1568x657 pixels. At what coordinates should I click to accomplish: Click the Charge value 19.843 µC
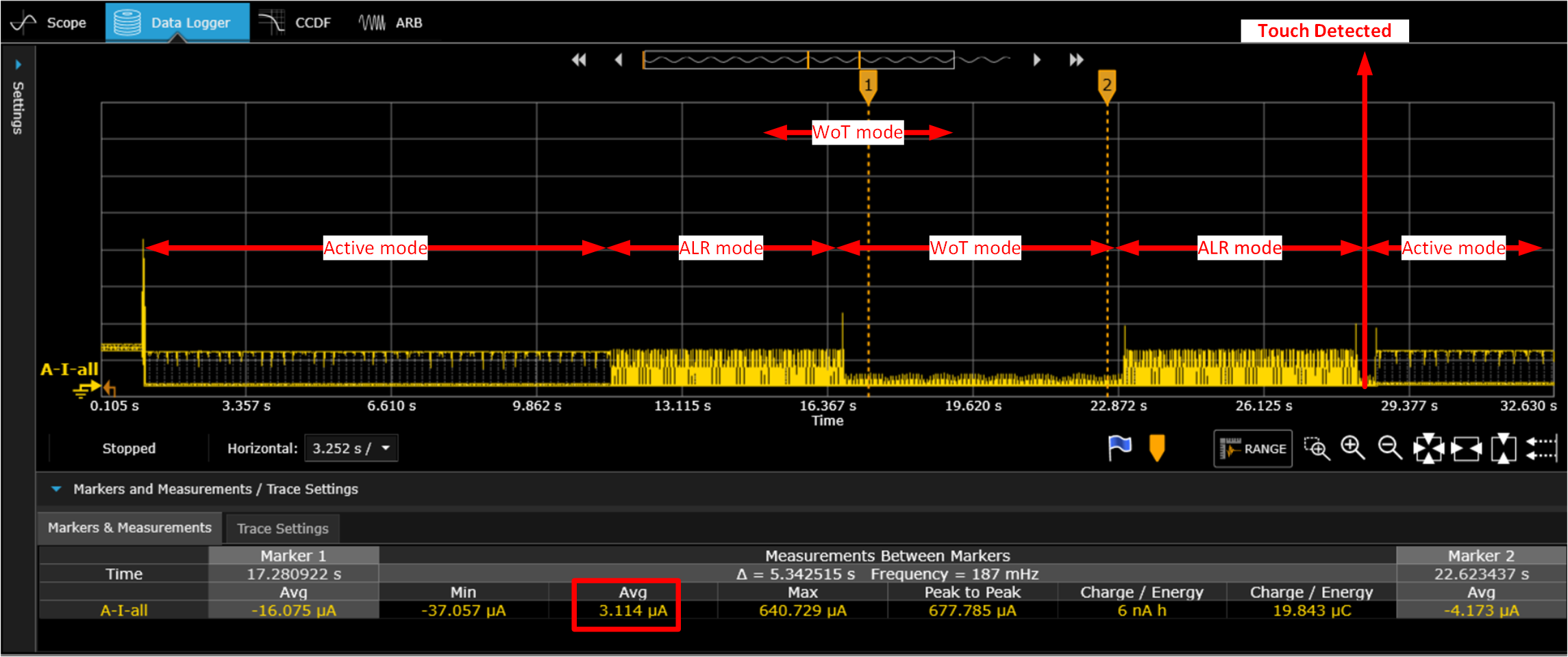1312,610
